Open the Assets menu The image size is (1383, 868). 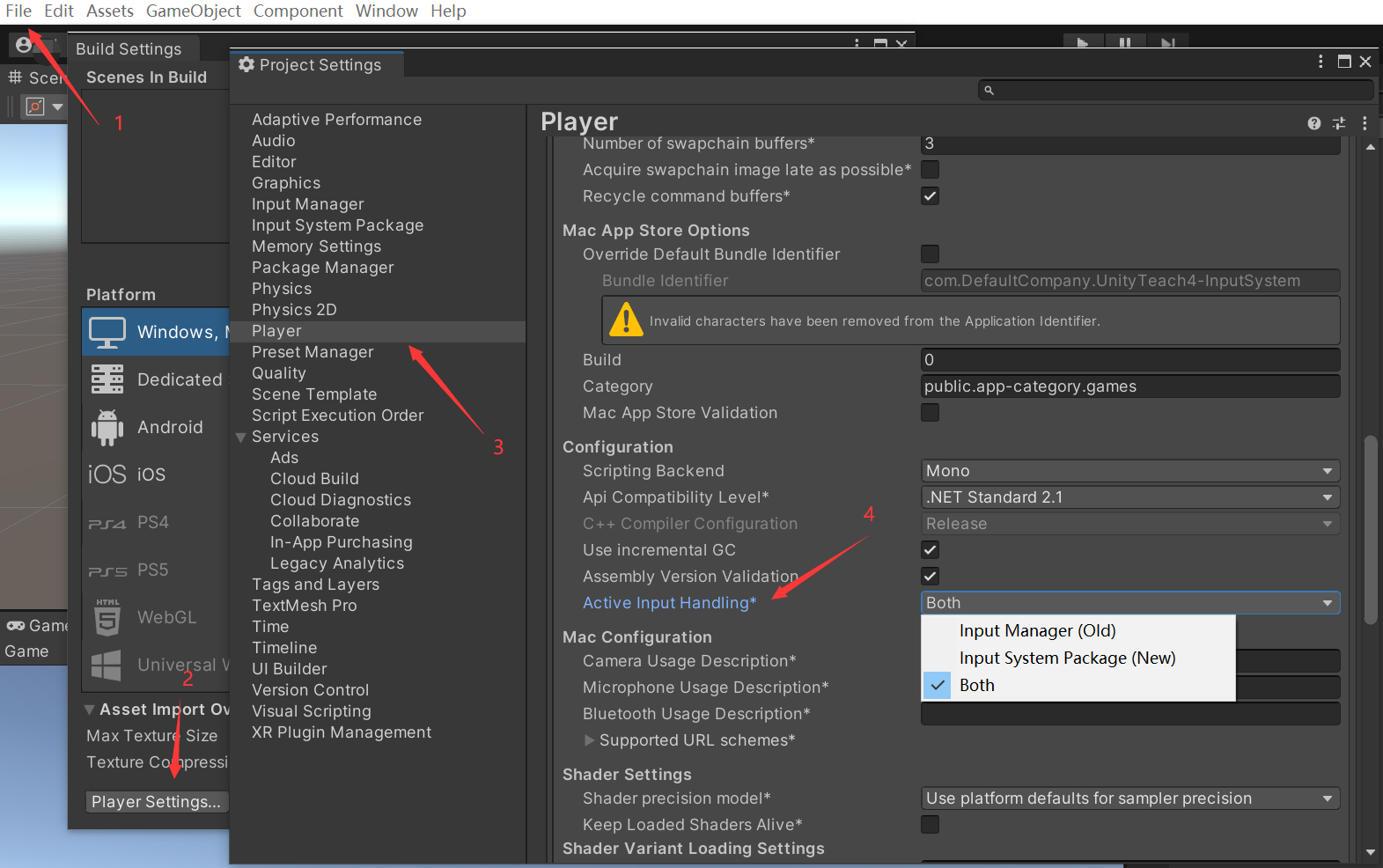pyautogui.click(x=110, y=11)
